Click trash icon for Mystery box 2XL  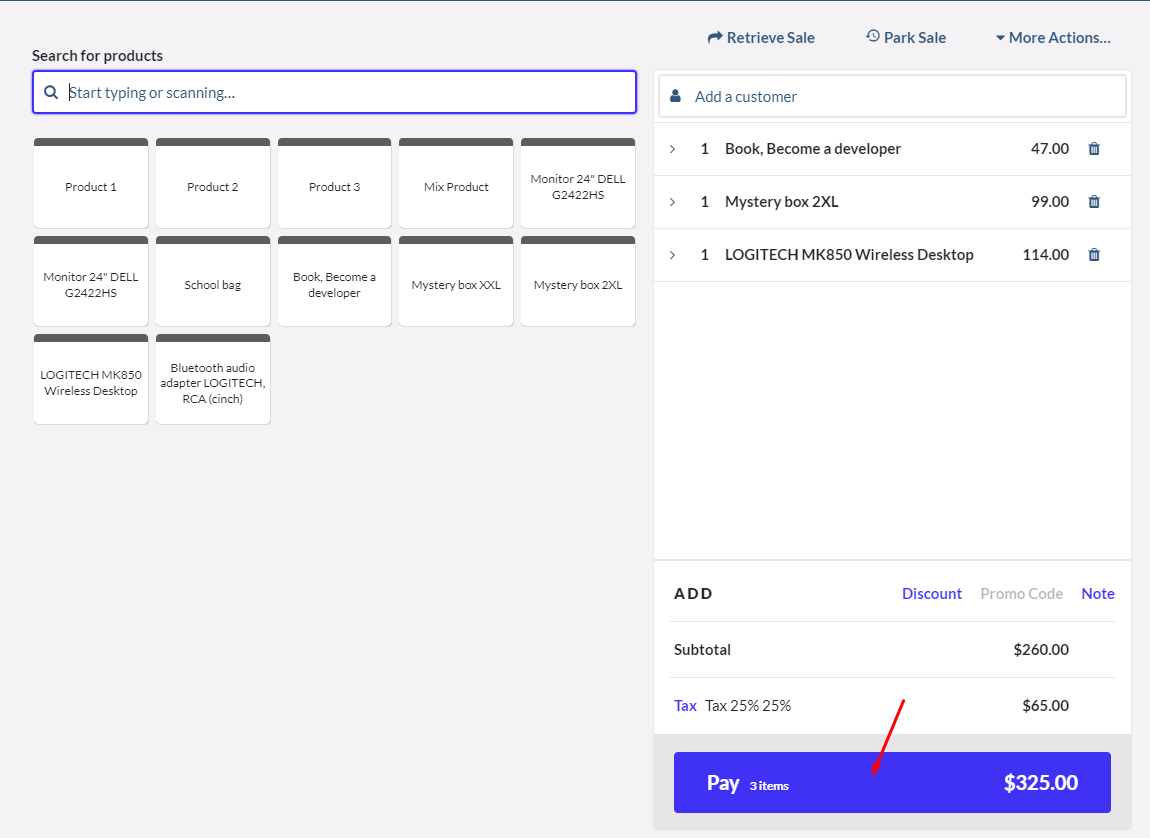pos(1094,202)
